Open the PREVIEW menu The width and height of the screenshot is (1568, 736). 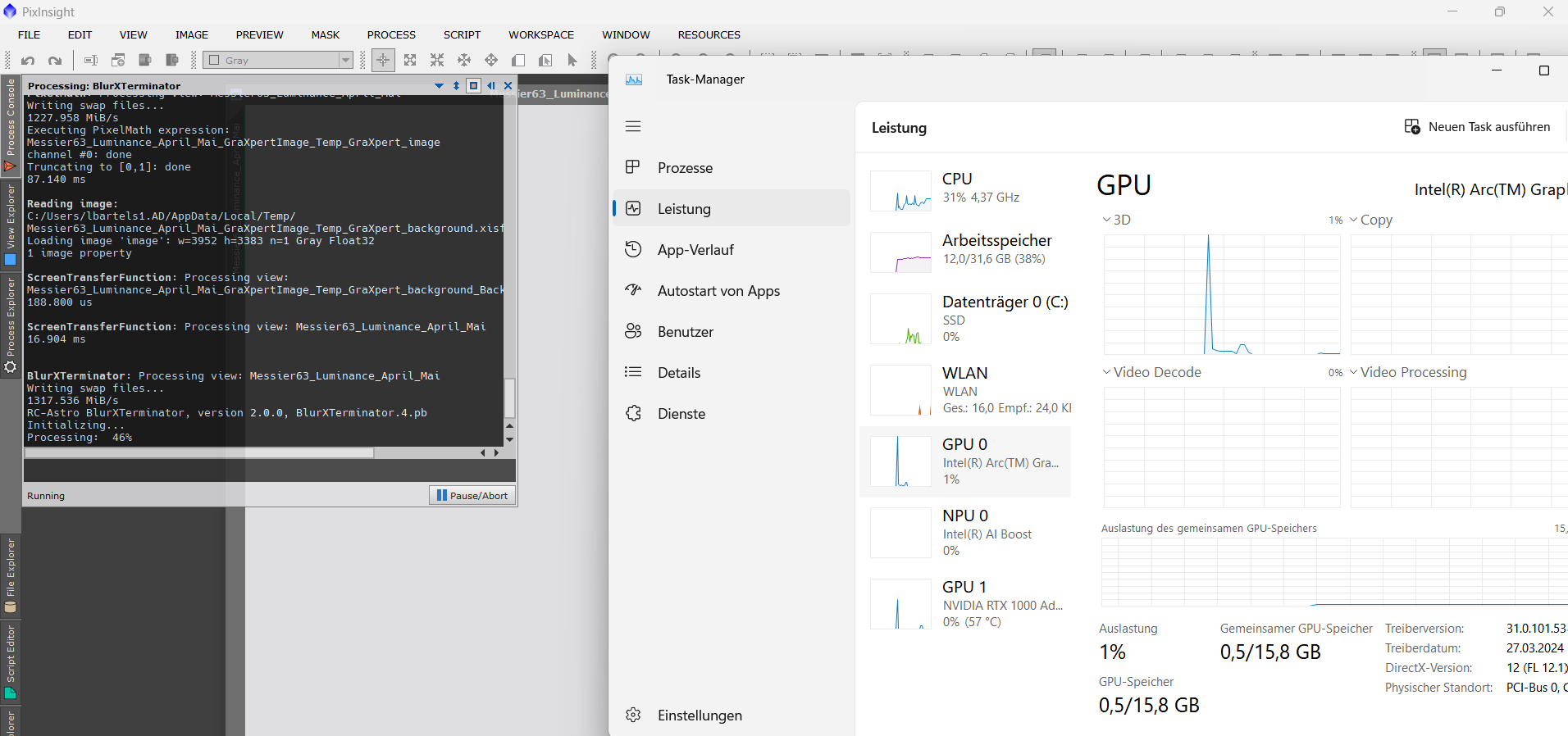click(260, 34)
